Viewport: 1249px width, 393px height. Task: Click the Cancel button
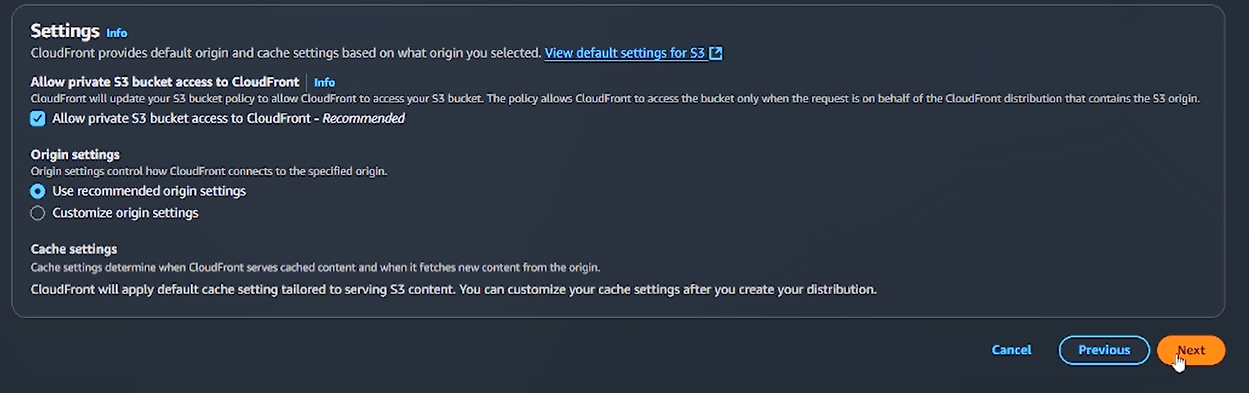tap(1011, 350)
